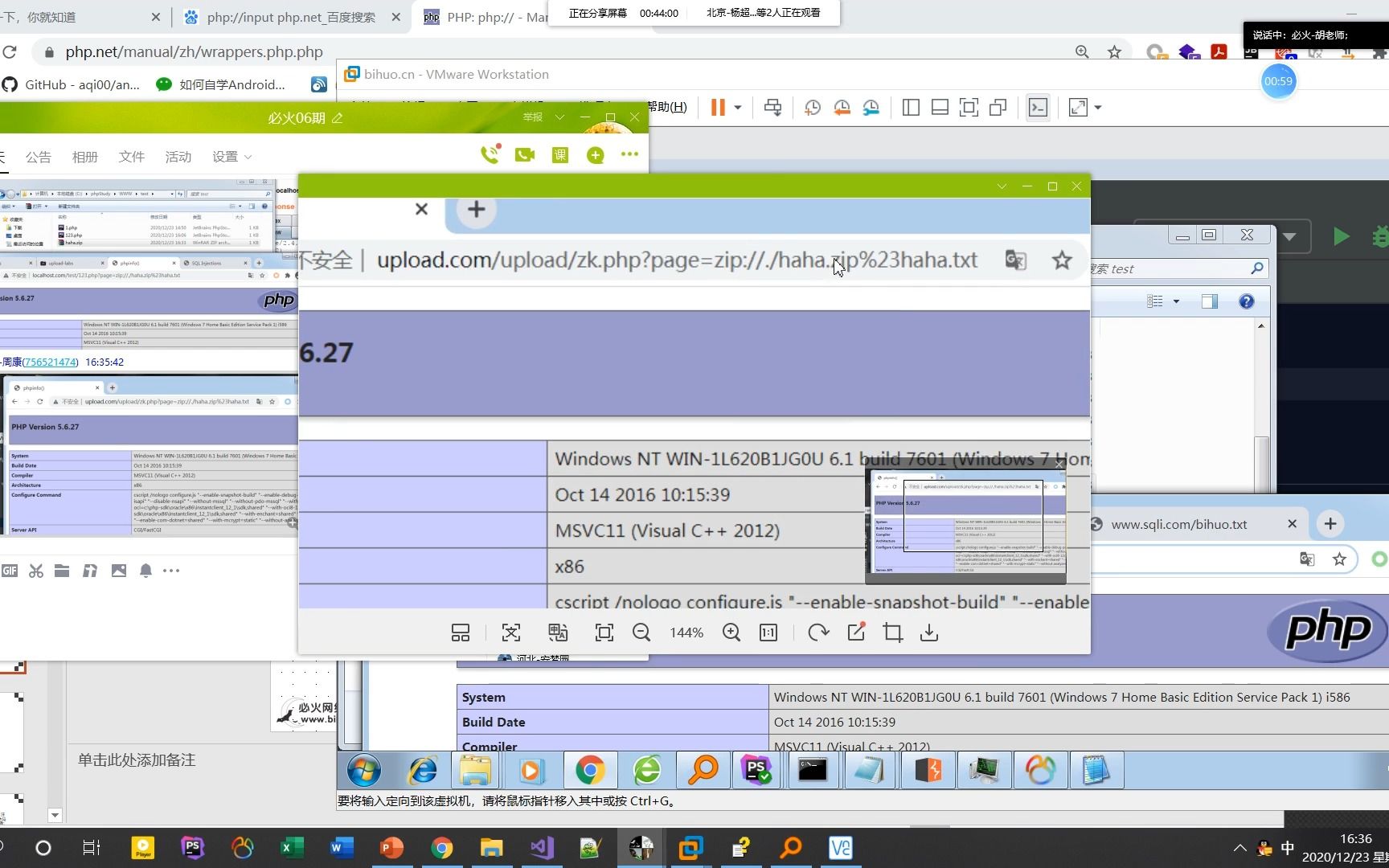Expand the VMware stretch guest dropdown arrow

(x=1098, y=107)
